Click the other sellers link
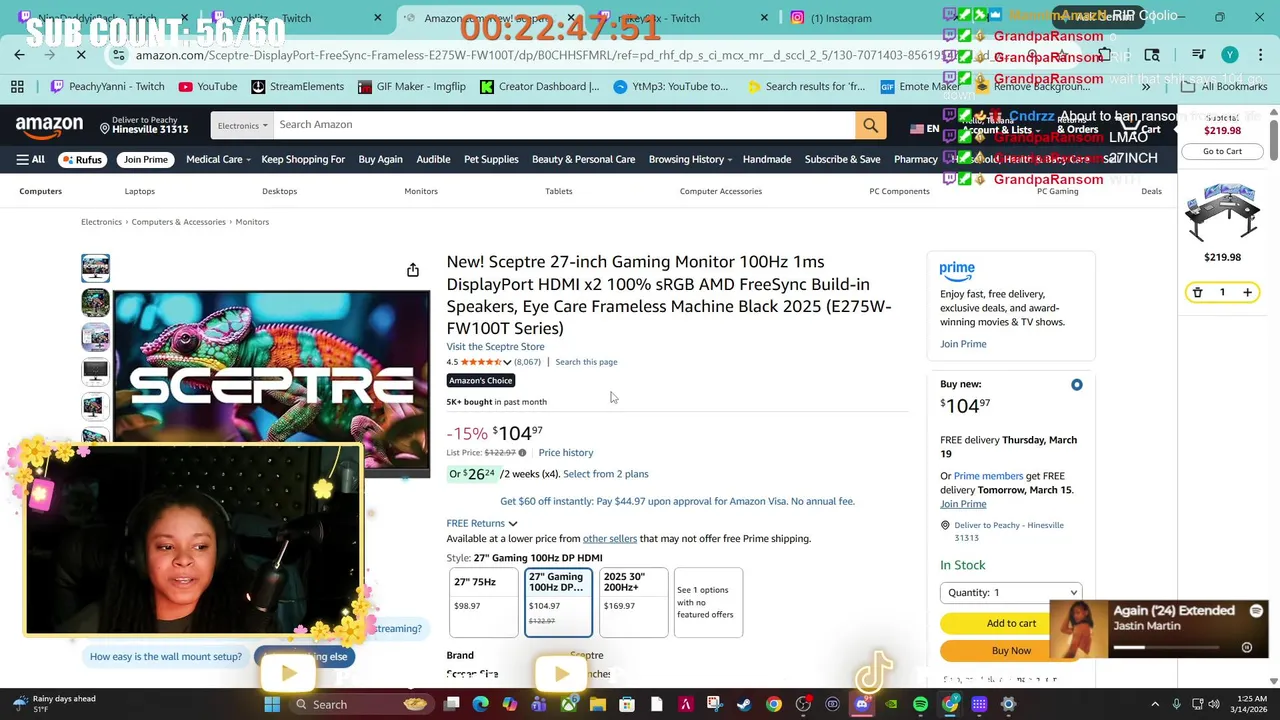The width and height of the screenshot is (1280, 720). (610, 539)
